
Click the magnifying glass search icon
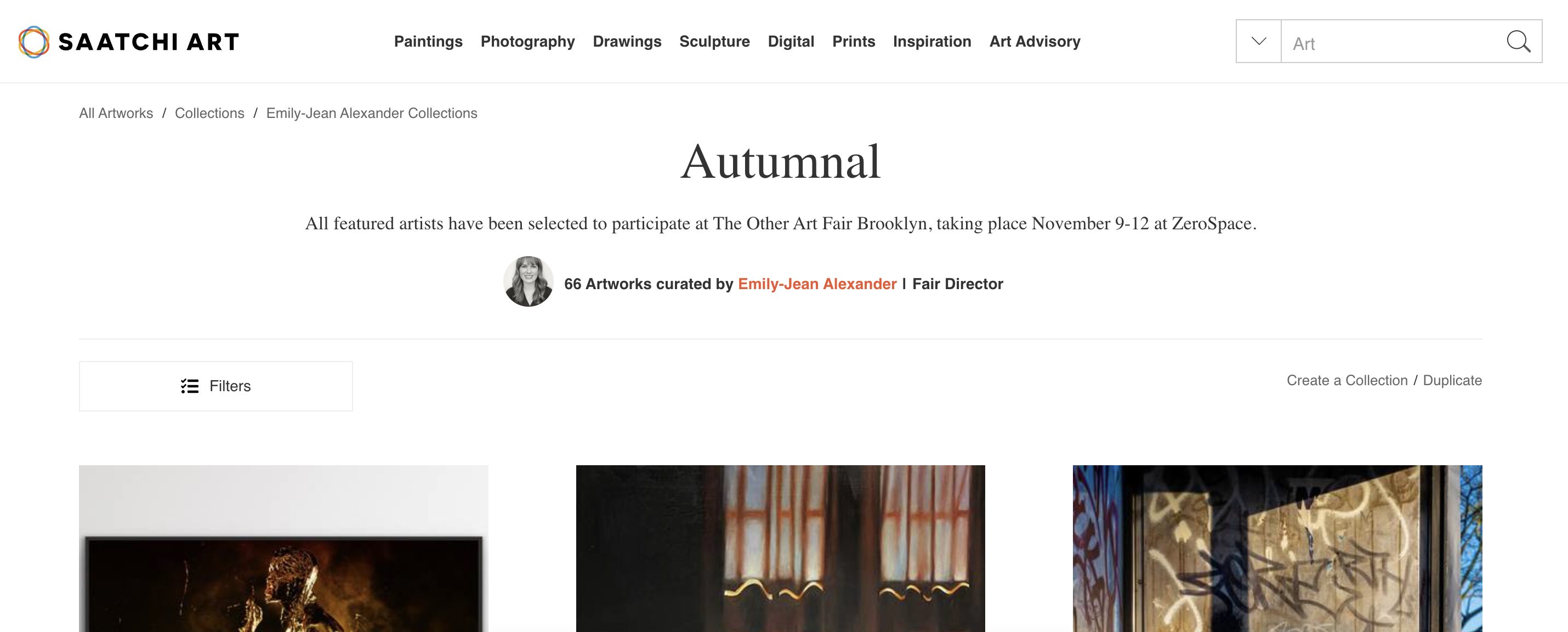[1518, 42]
